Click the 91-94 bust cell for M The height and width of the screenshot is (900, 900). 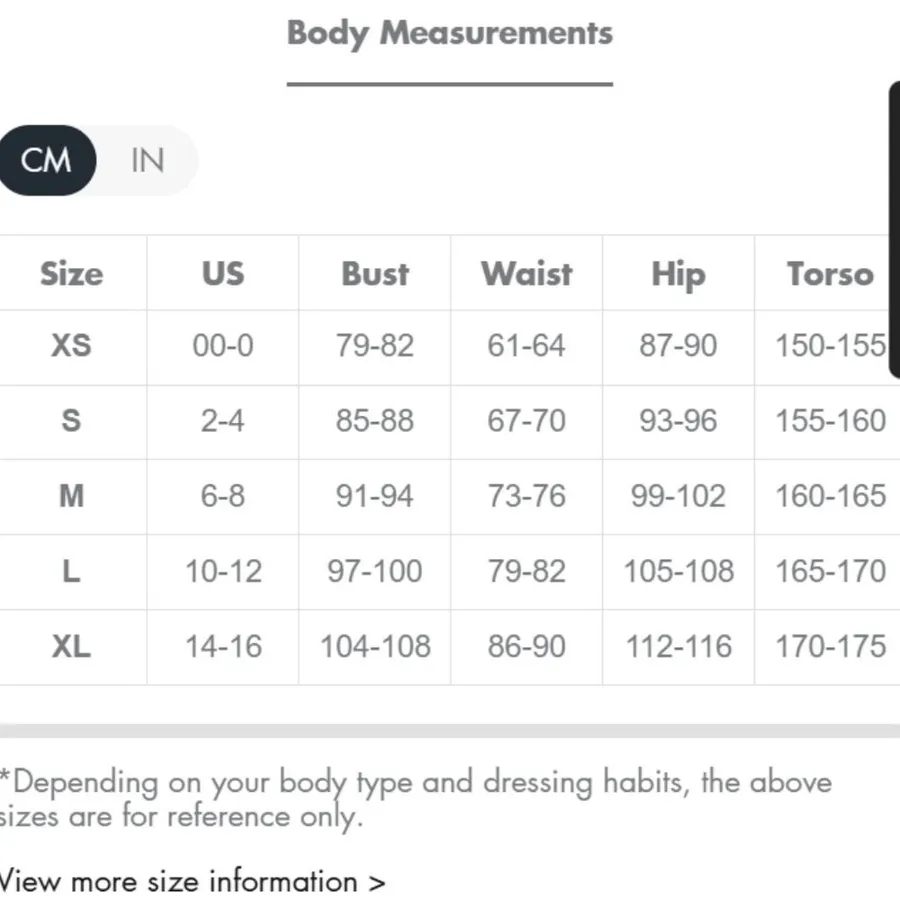point(375,496)
